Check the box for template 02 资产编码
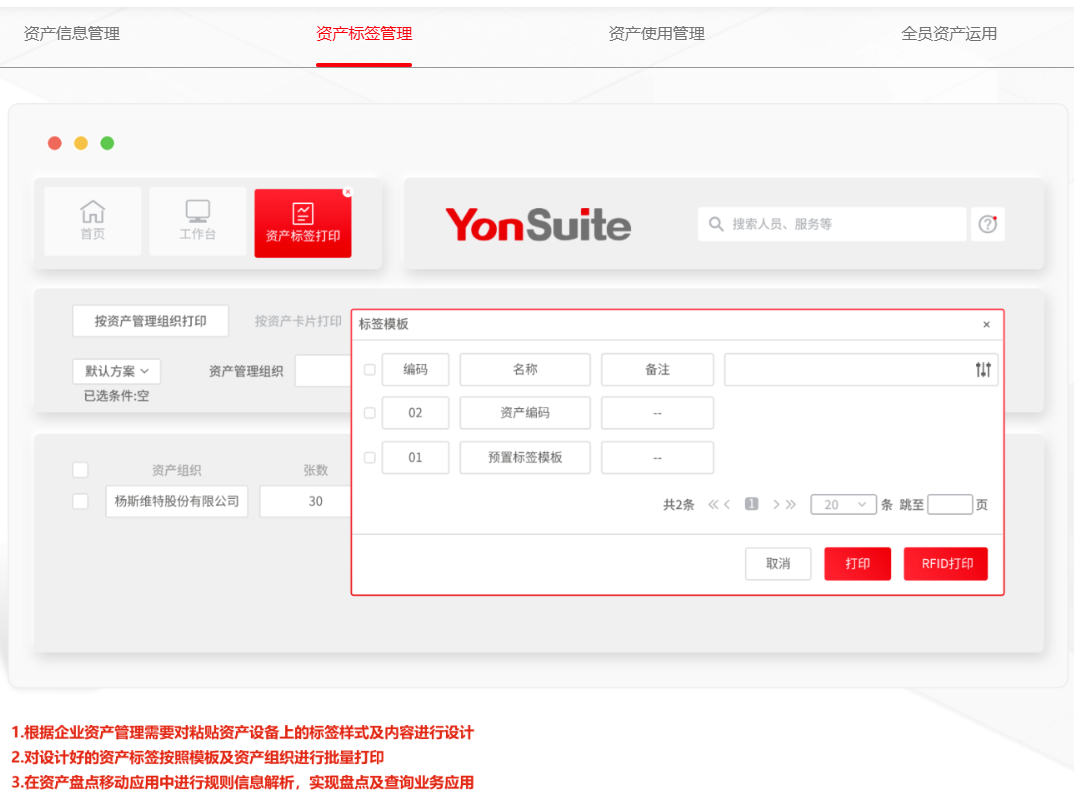1074x798 pixels. 370,413
